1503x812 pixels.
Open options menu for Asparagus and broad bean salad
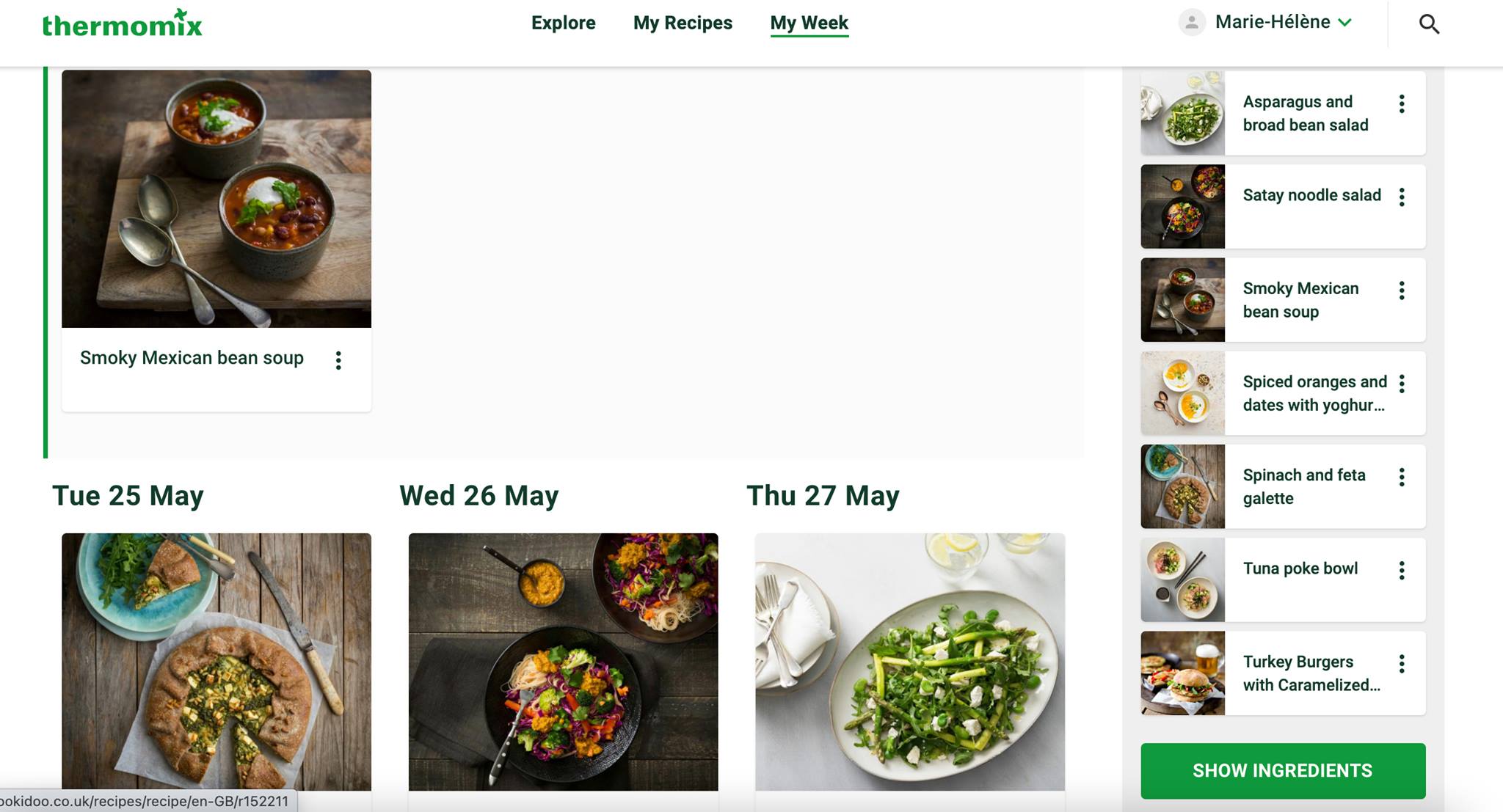pos(1402,104)
